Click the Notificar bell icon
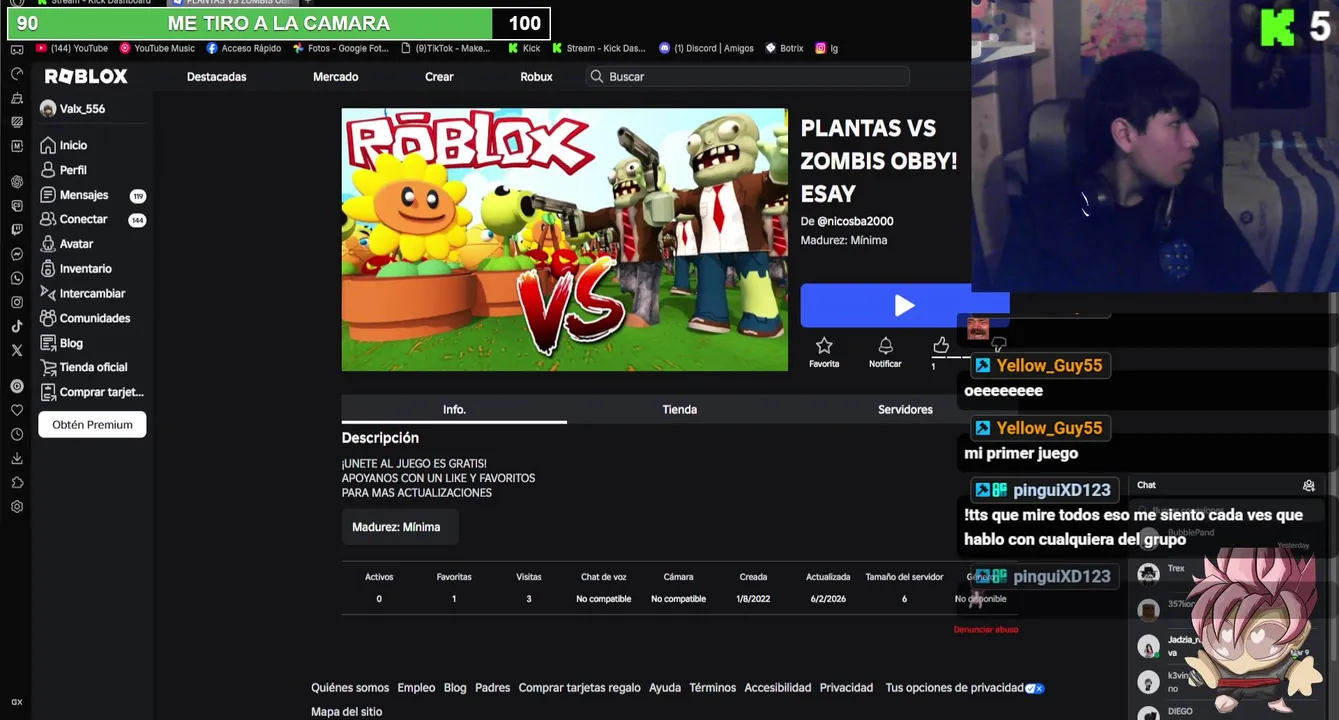The image size is (1339, 720). (x=885, y=346)
